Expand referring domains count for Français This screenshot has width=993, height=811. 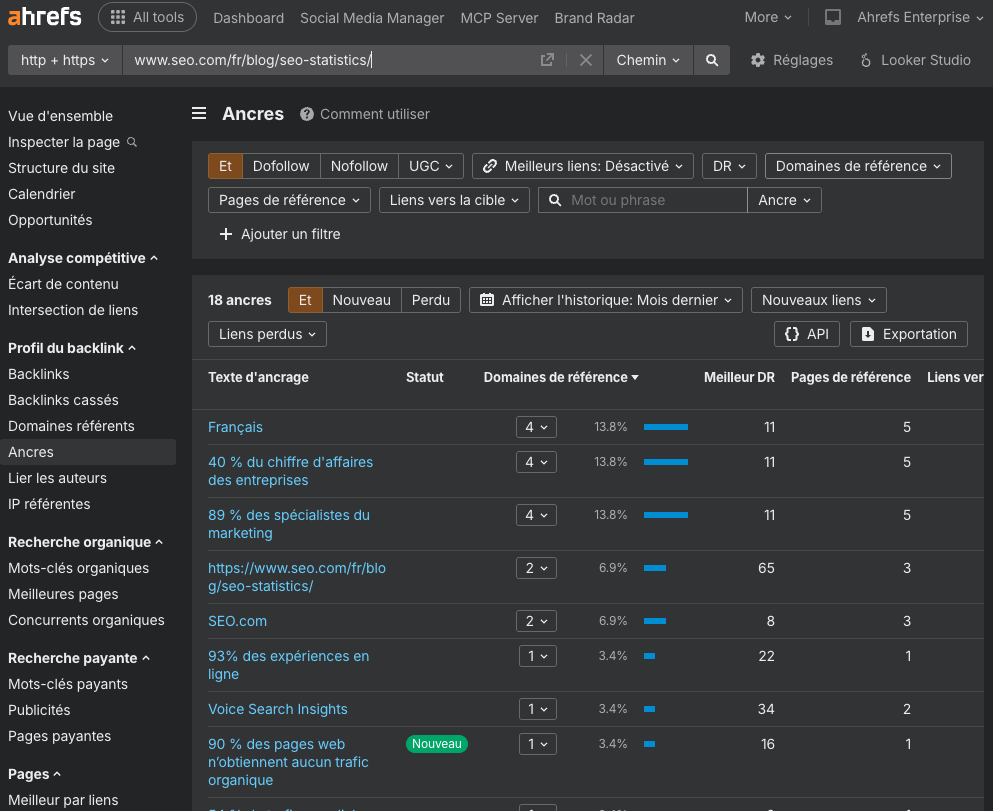[536, 427]
